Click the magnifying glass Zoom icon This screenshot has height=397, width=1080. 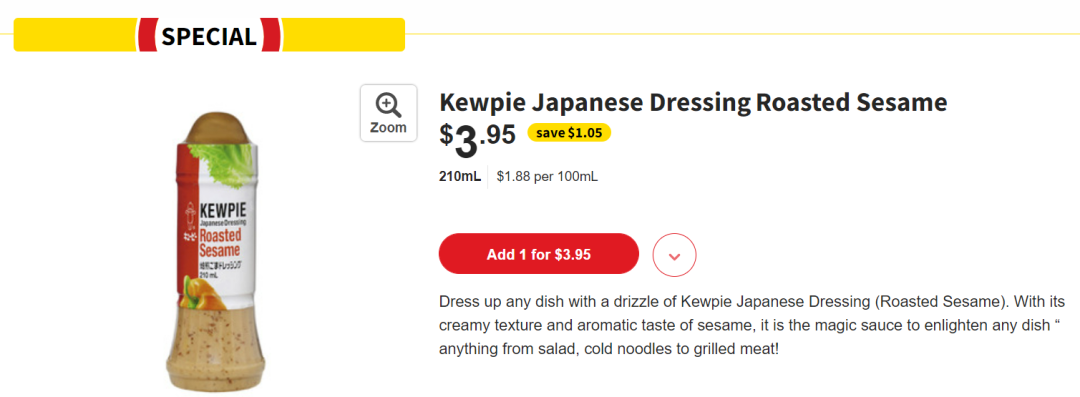tap(388, 105)
